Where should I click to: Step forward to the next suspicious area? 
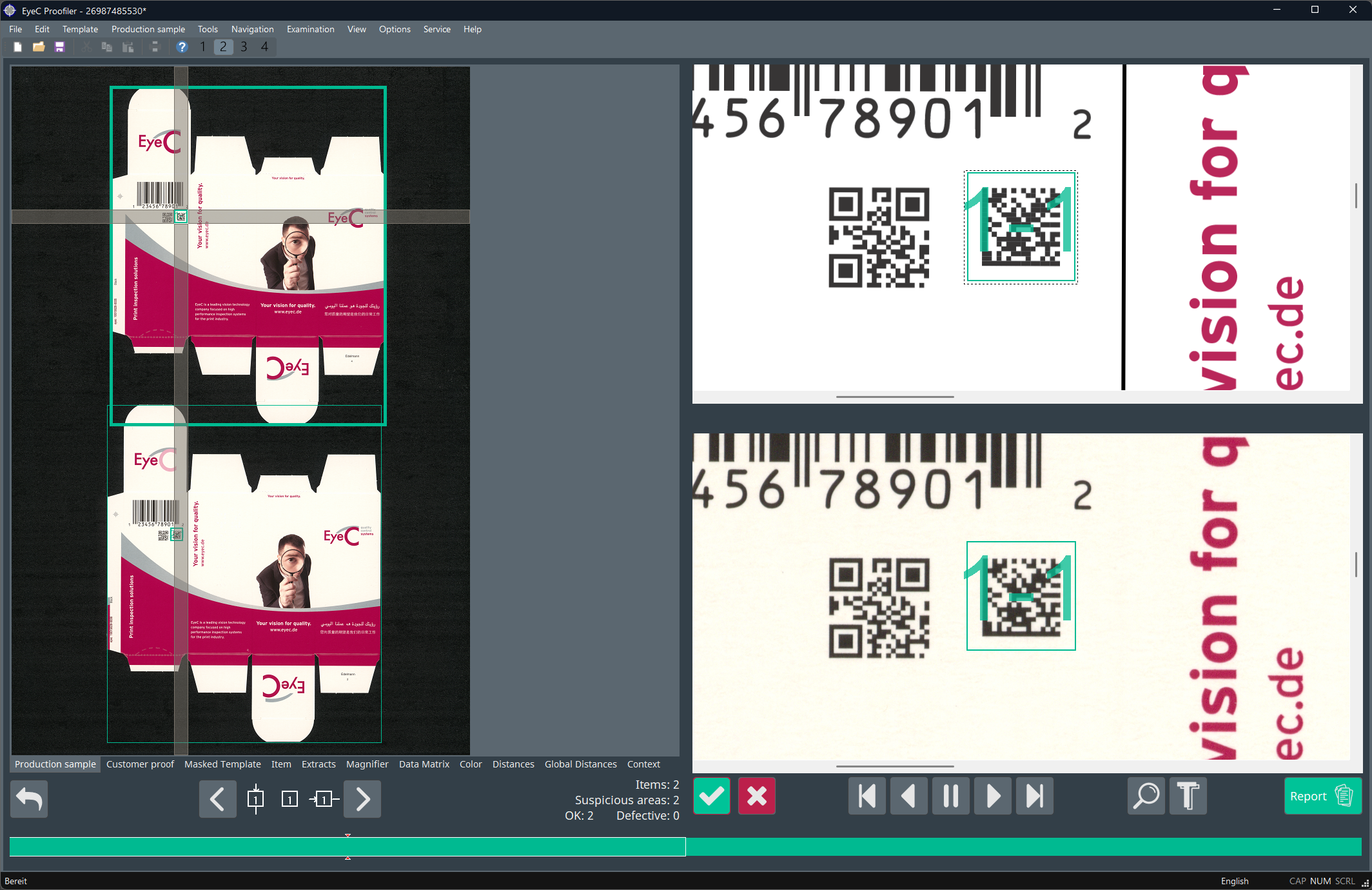pyautogui.click(x=993, y=796)
